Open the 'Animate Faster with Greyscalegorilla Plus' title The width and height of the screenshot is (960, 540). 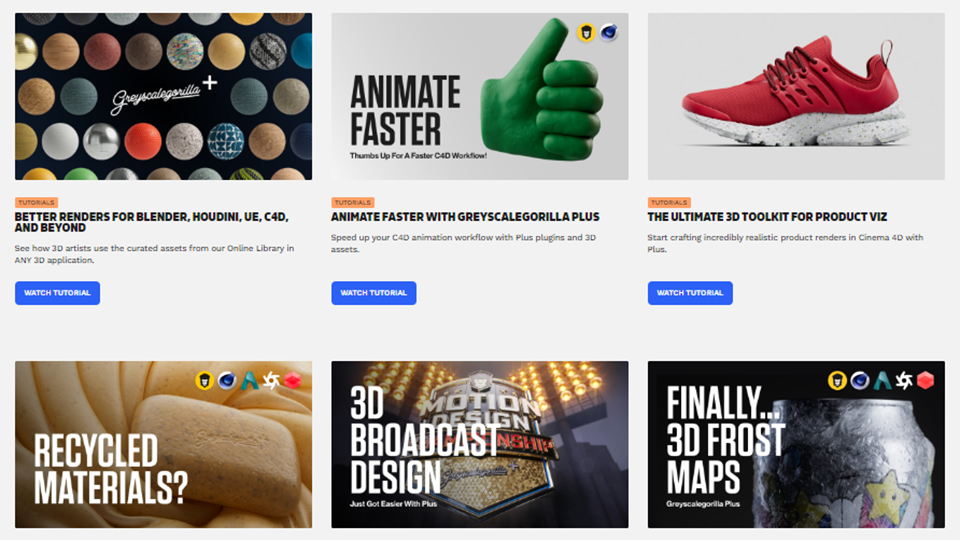tap(465, 217)
